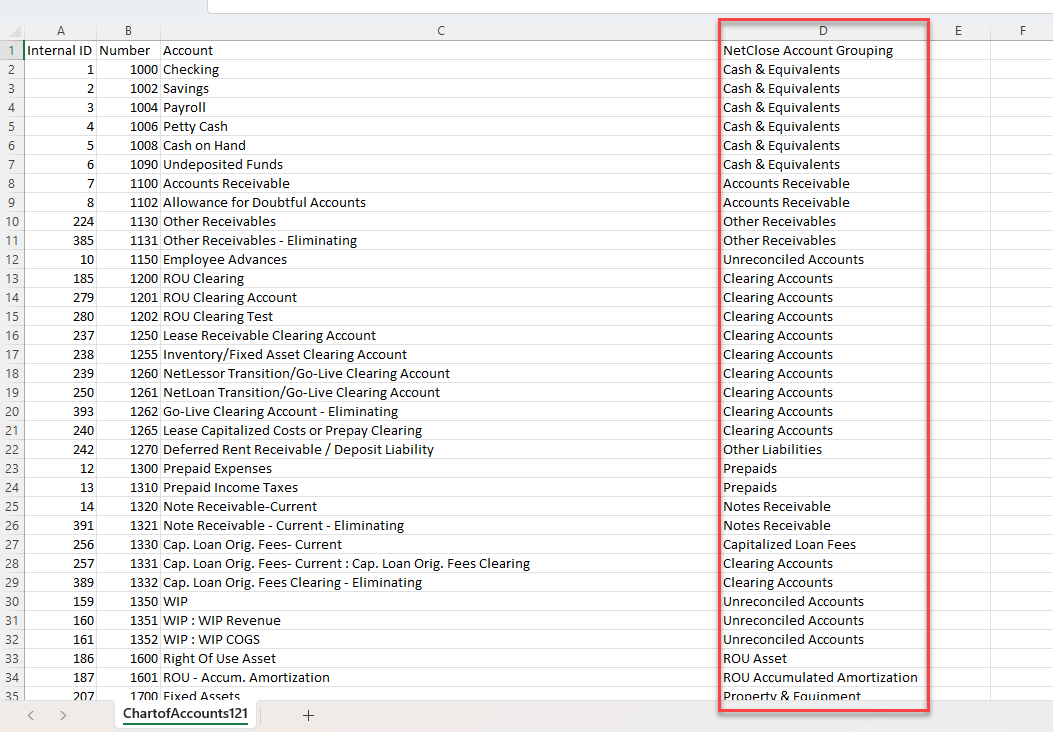Select row 22 header
This screenshot has width=1053, height=733.
click(11, 450)
